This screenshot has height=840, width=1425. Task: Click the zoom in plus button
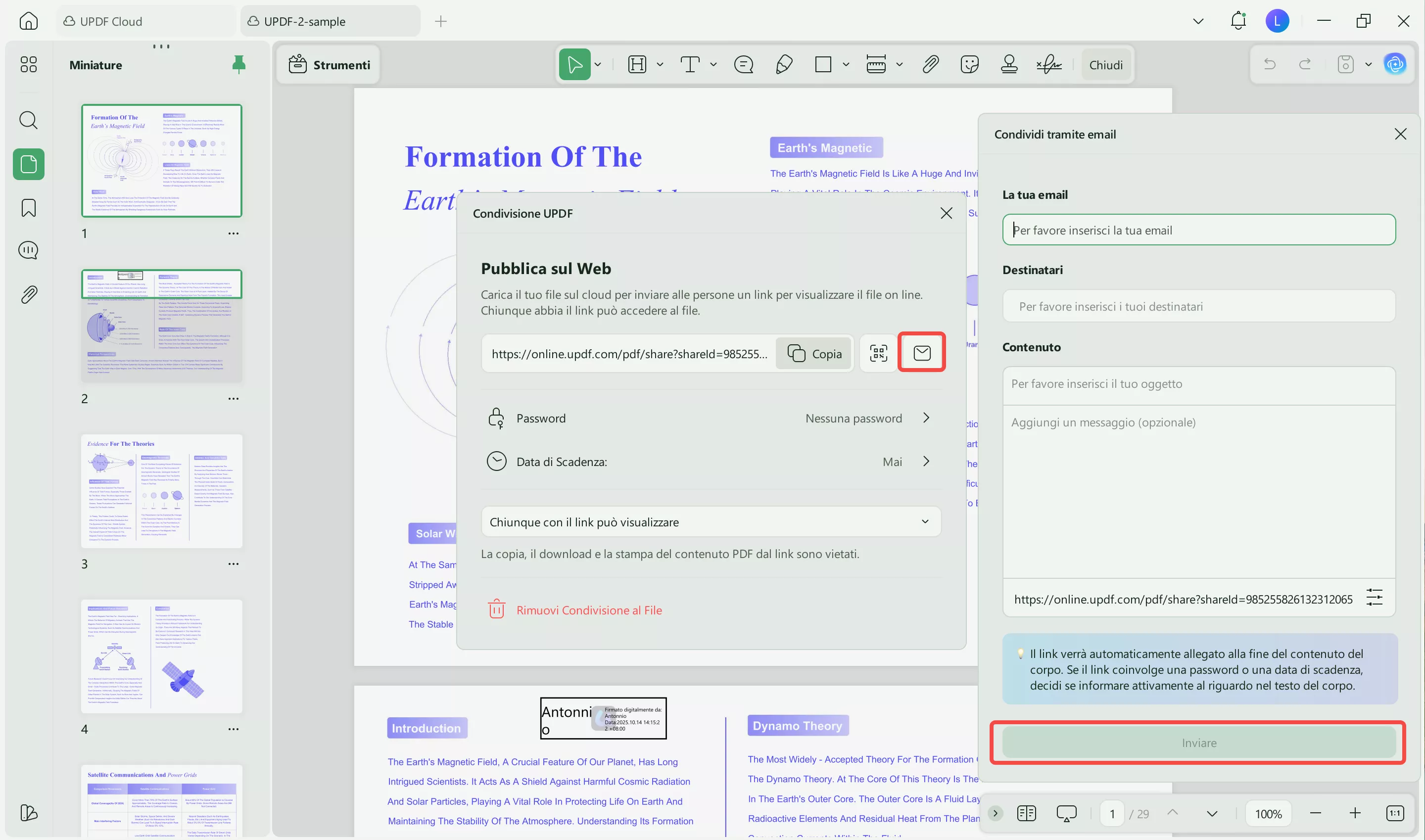(x=1354, y=813)
